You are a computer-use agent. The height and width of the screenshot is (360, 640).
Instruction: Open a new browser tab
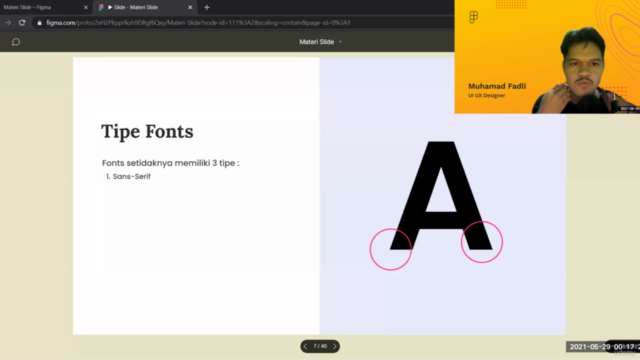[207, 7]
